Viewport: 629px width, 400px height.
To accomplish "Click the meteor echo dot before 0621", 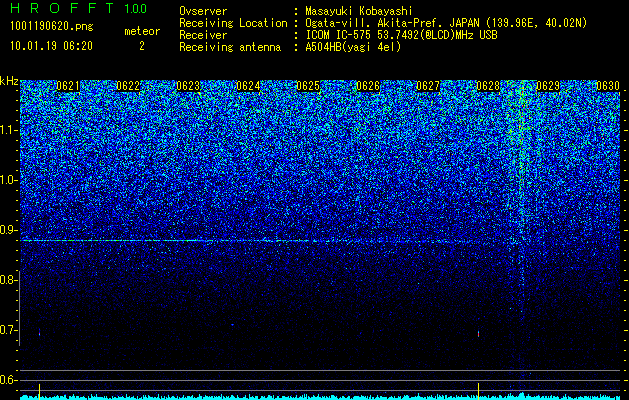I will [39, 333].
